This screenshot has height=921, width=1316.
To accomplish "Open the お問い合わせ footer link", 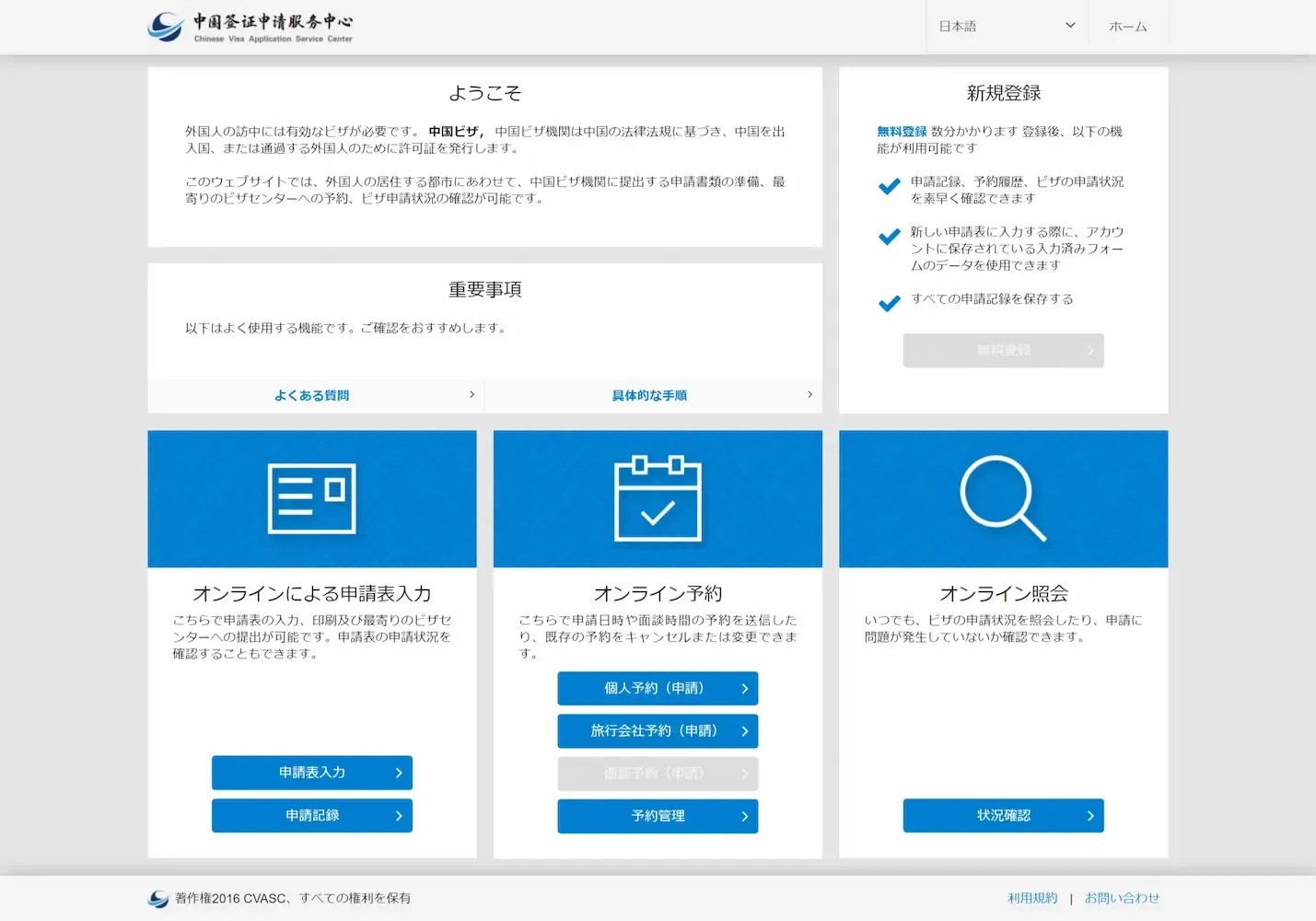I will pos(1123,898).
